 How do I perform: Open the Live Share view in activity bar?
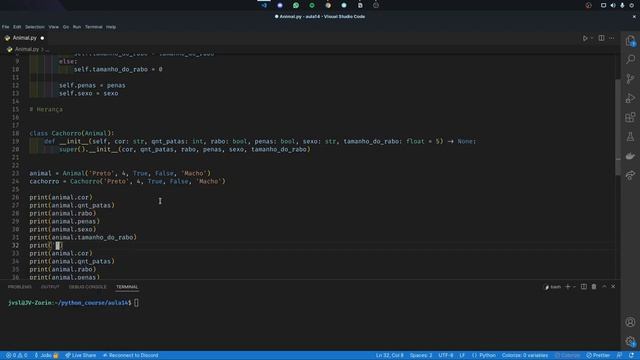click(630, 175)
